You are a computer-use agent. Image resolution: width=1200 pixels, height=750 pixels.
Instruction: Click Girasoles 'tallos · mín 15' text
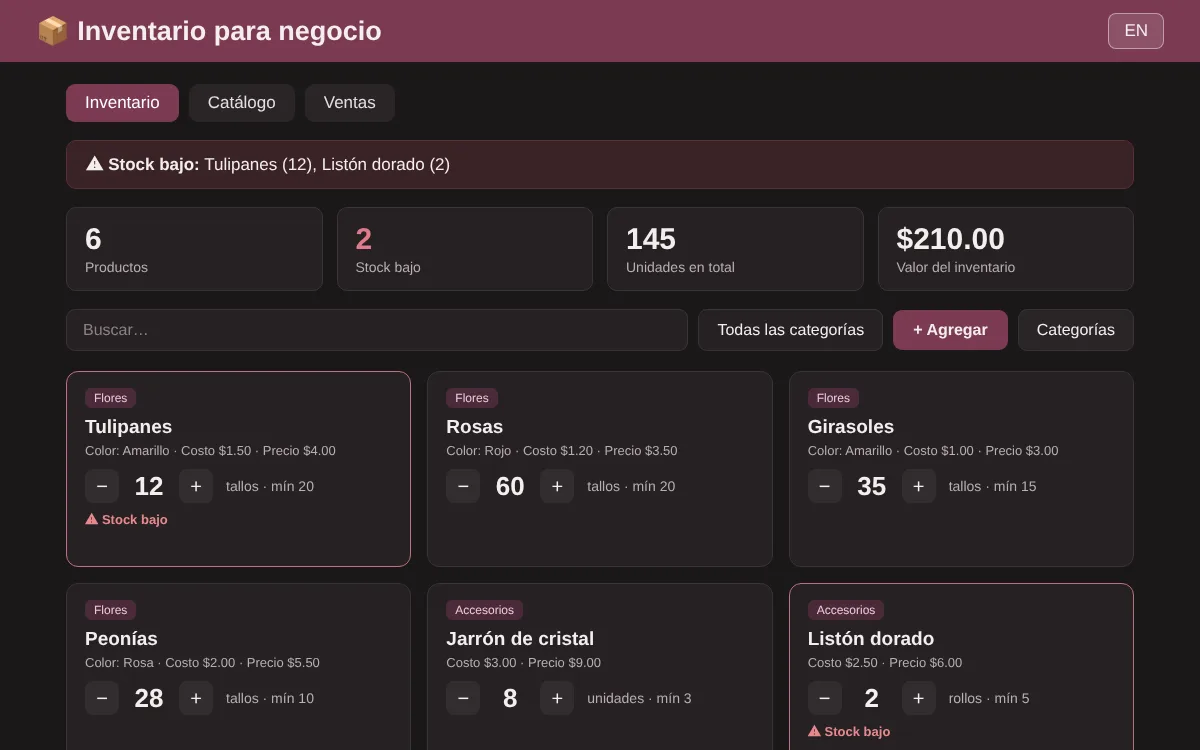click(x=992, y=486)
